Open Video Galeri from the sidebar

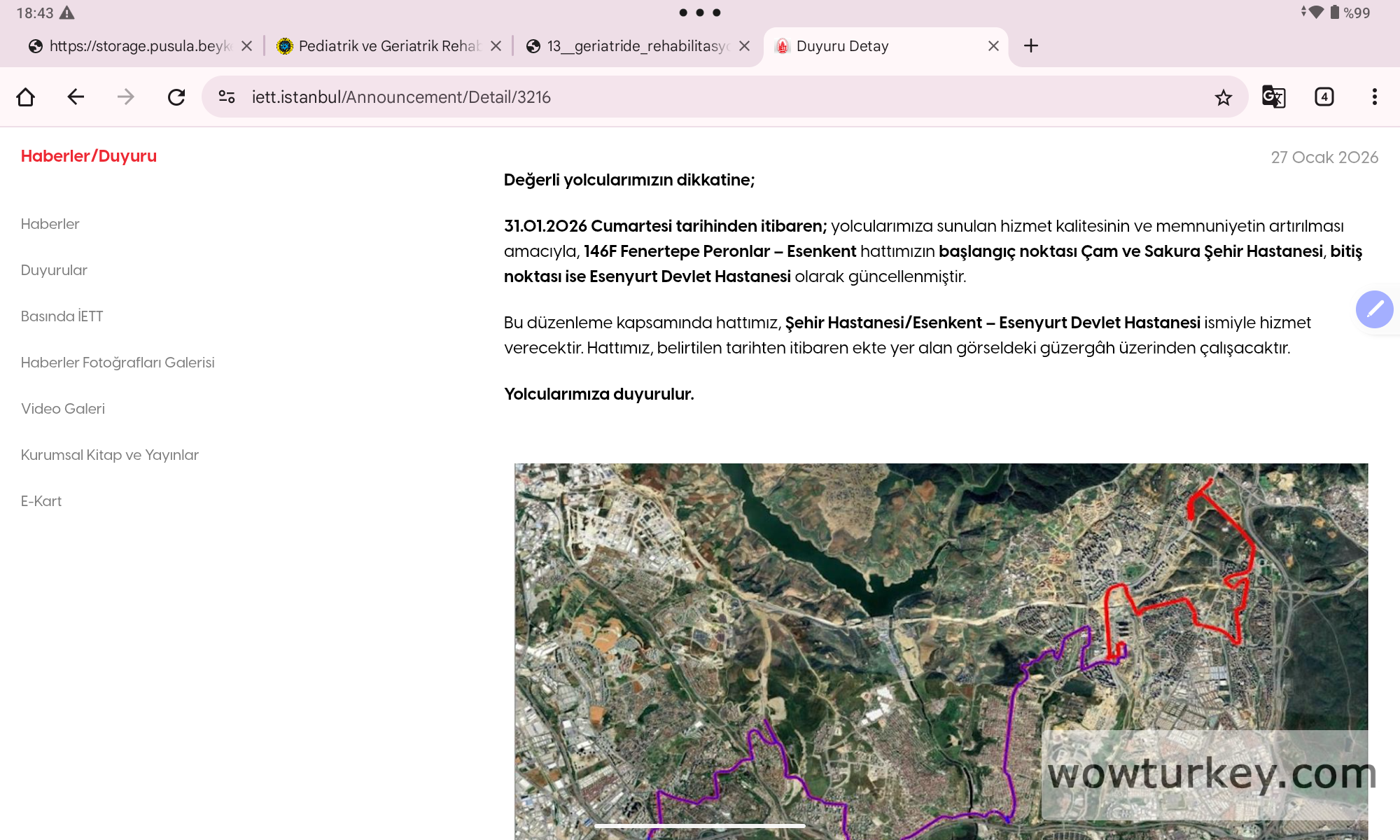tap(63, 408)
